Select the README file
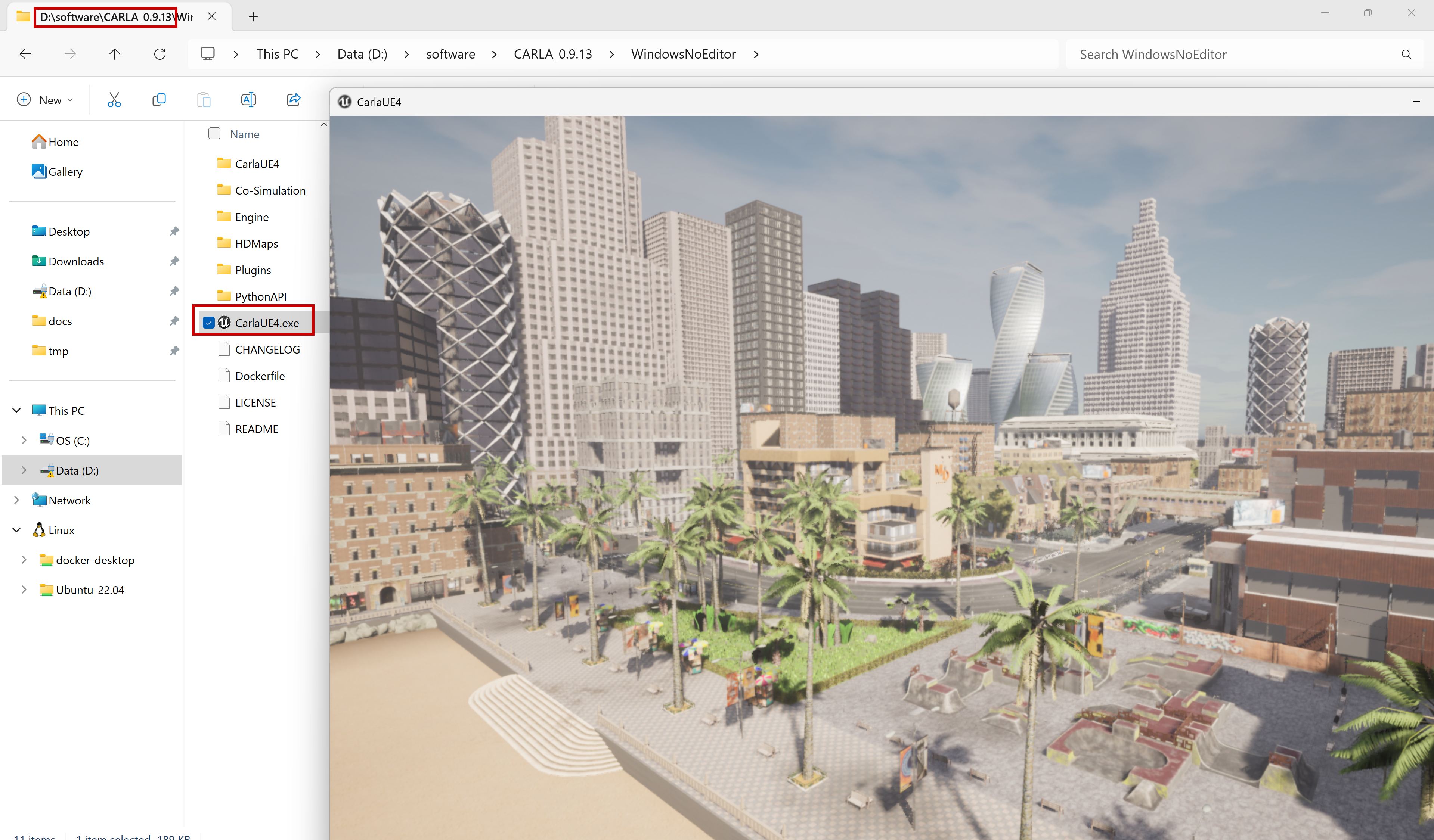 point(256,429)
